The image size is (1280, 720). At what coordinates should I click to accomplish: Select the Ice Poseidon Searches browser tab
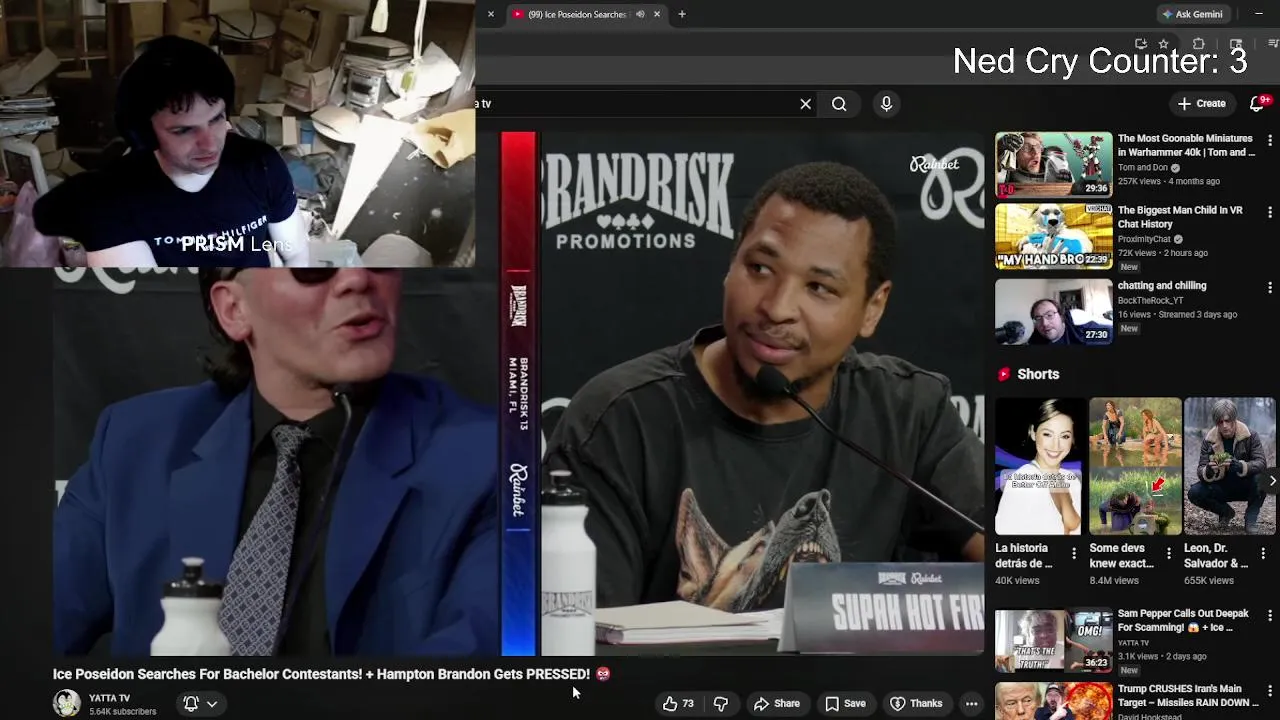coord(576,14)
